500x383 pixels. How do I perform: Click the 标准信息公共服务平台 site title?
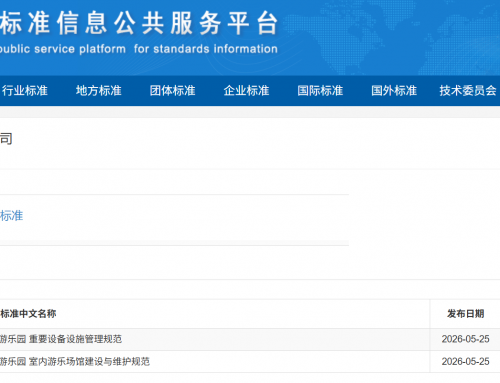click(139, 23)
